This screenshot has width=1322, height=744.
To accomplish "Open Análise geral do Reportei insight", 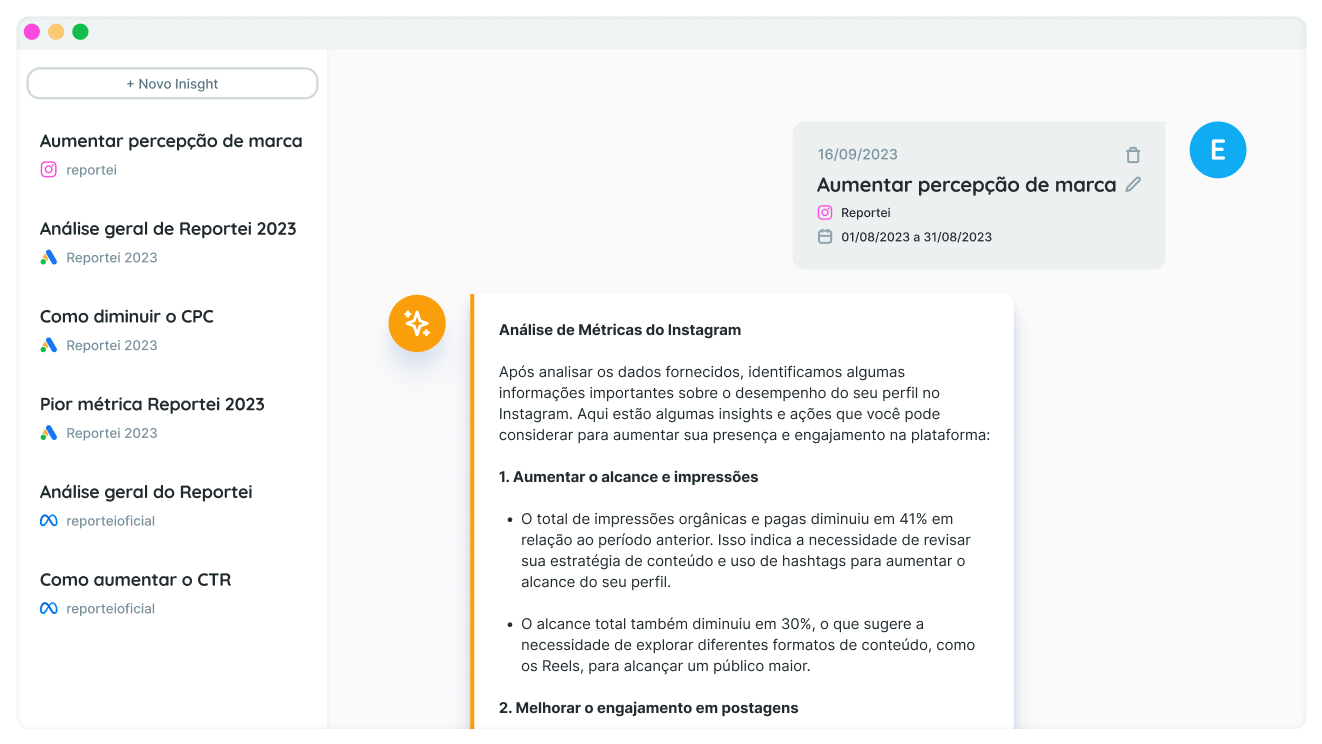I will pos(146,492).
